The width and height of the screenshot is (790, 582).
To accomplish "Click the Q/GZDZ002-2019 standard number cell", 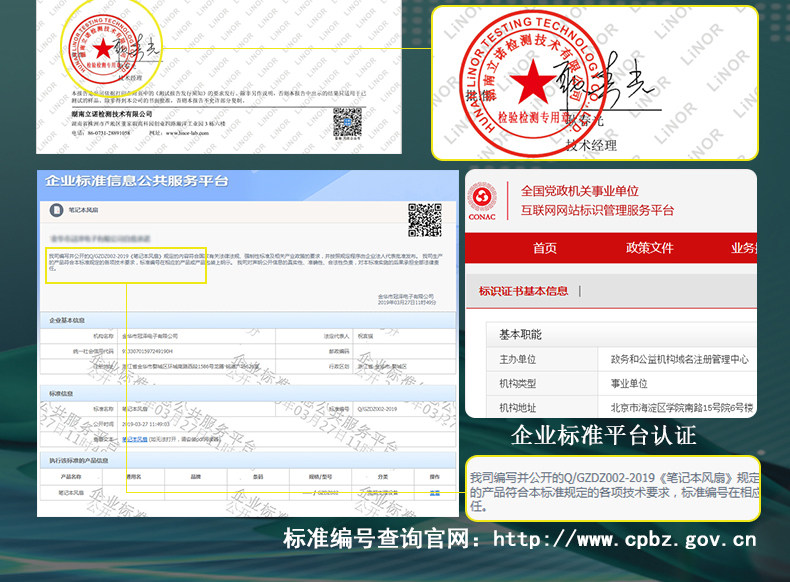I will pyautogui.click(x=377, y=409).
